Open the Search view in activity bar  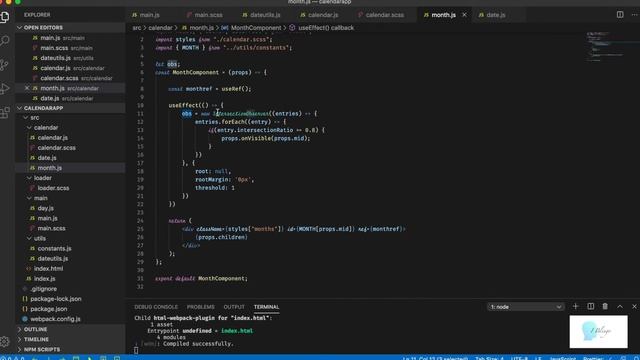5,41
